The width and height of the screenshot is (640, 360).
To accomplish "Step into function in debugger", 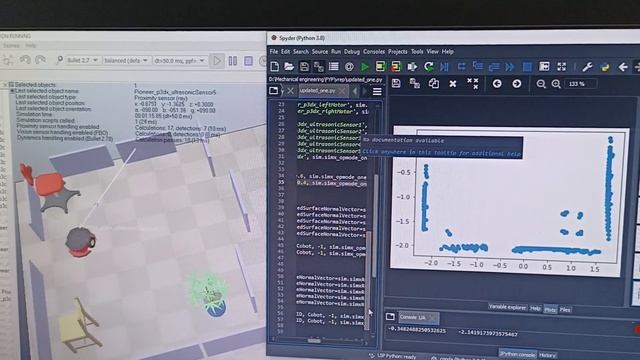I will click(x=478, y=67).
